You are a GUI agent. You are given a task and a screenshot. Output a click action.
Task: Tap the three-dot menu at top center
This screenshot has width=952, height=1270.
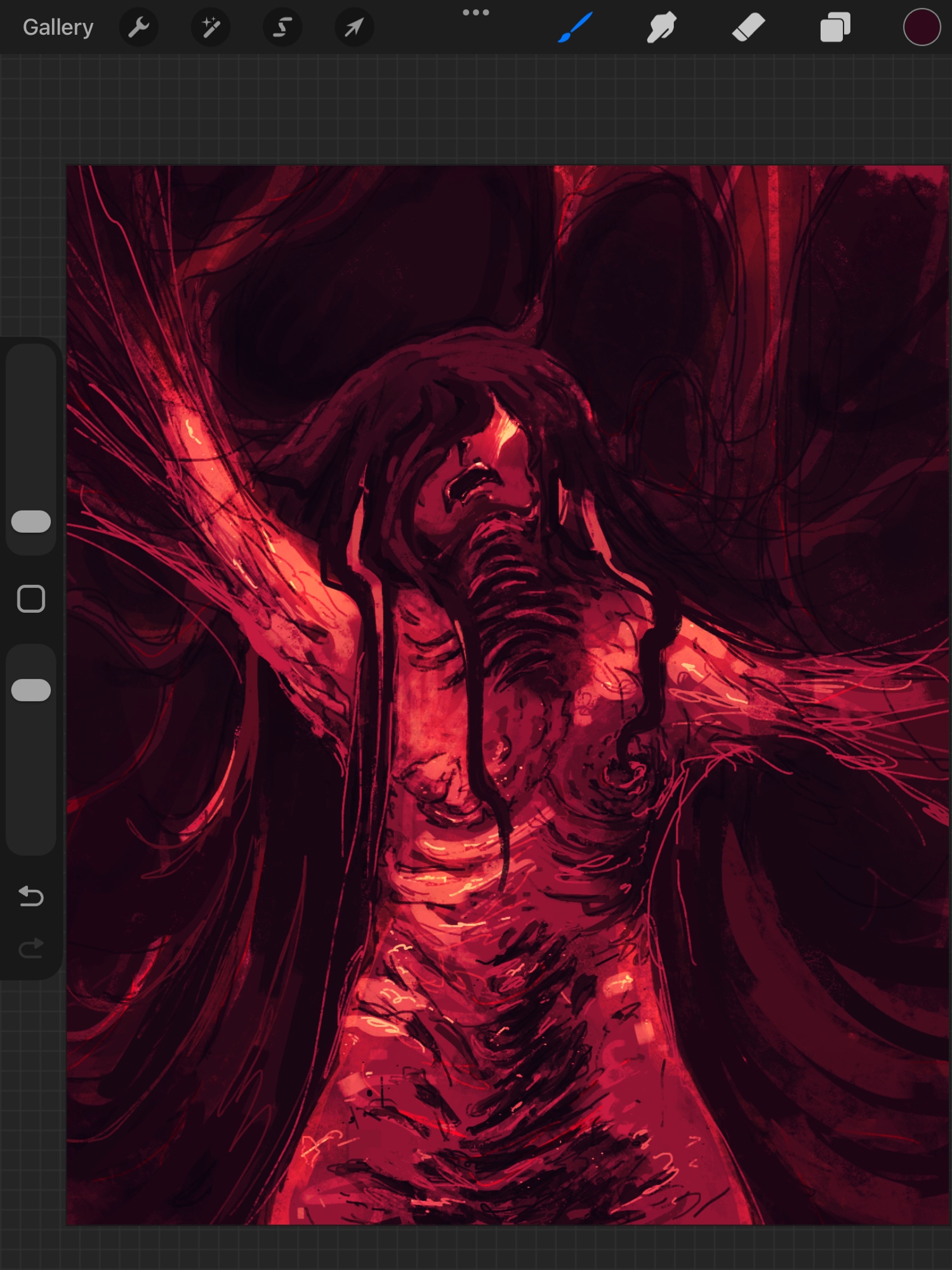pyautogui.click(x=475, y=13)
